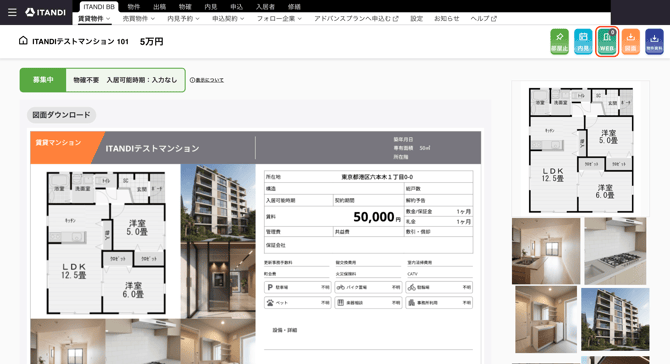
Task: Open the ヘルプ external link
Action: (x=483, y=19)
